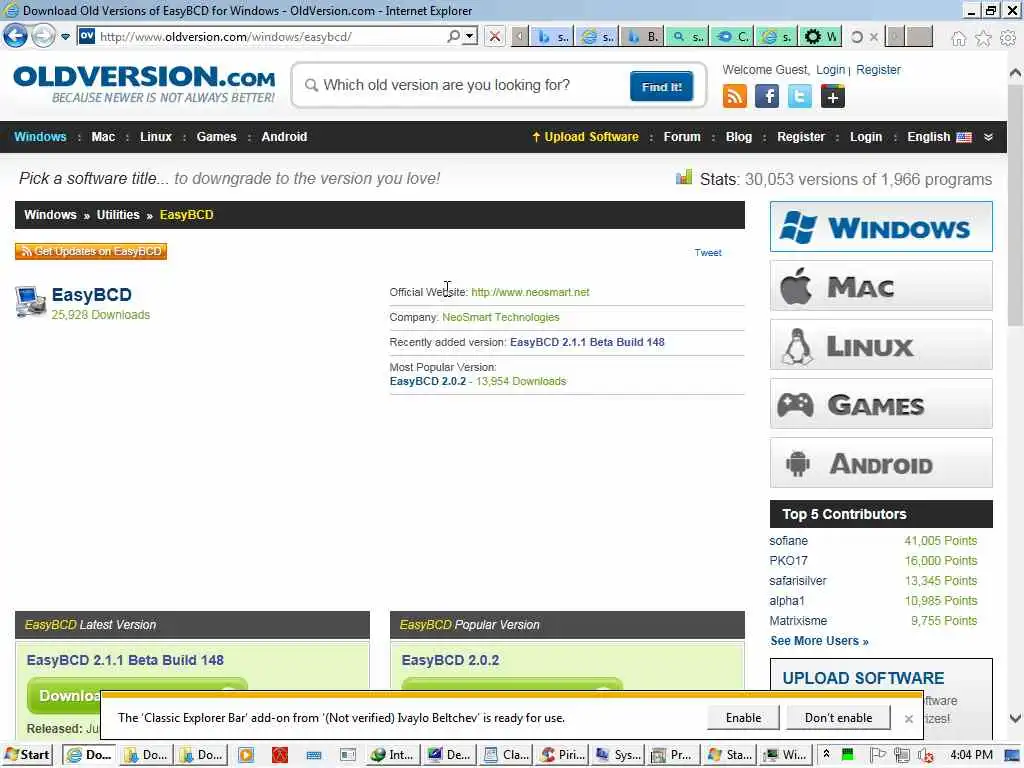The image size is (1024, 768).
Task: Click the media player taskbar icon
Action: [x=246, y=755]
